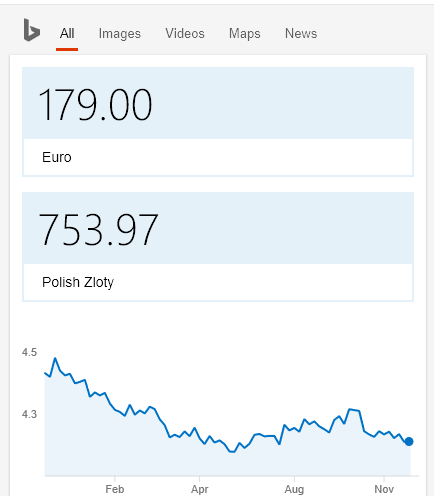Open the News tab
This screenshot has width=434, height=496.
tap(301, 34)
